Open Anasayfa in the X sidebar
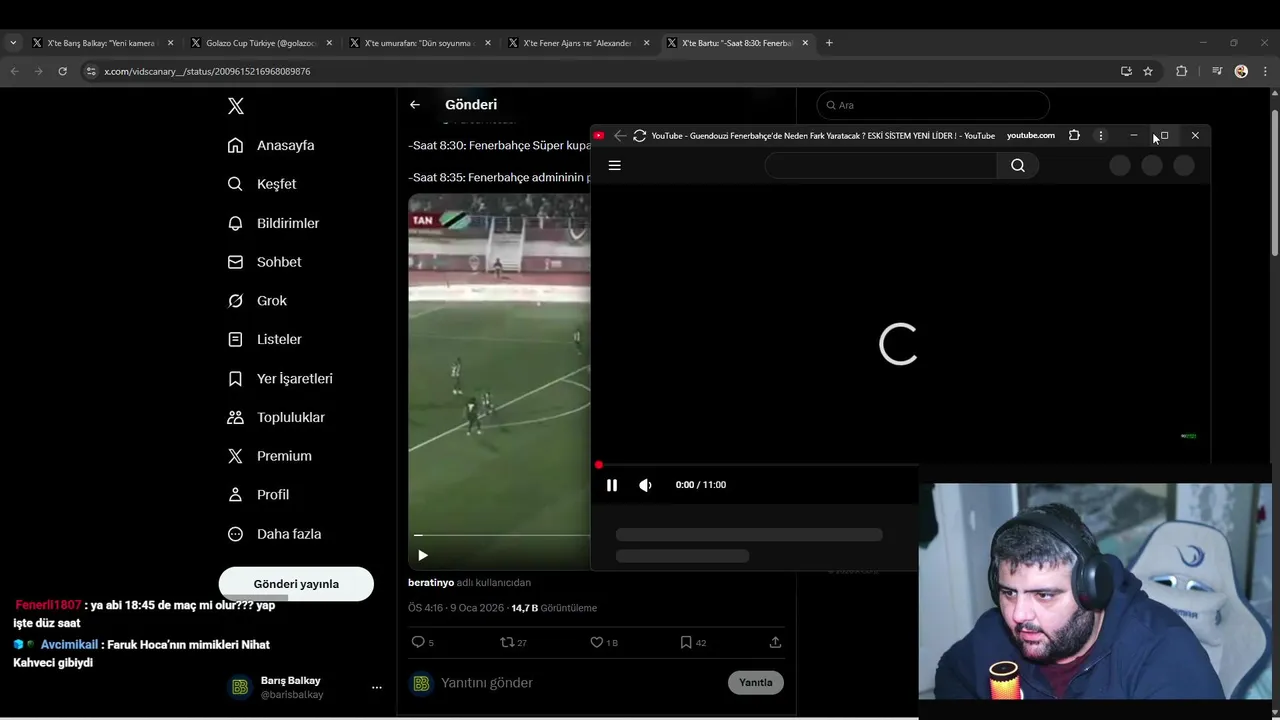1280x720 pixels. 271,145
